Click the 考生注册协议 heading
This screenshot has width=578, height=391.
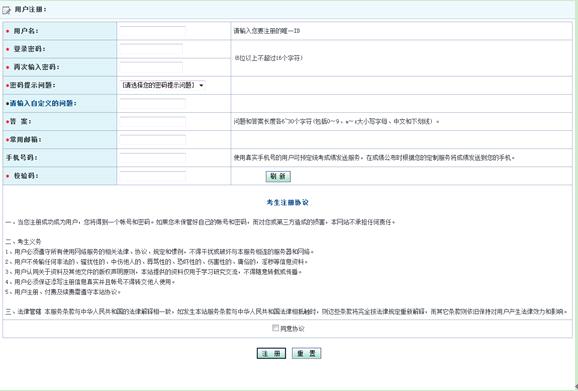click(288, 202)
